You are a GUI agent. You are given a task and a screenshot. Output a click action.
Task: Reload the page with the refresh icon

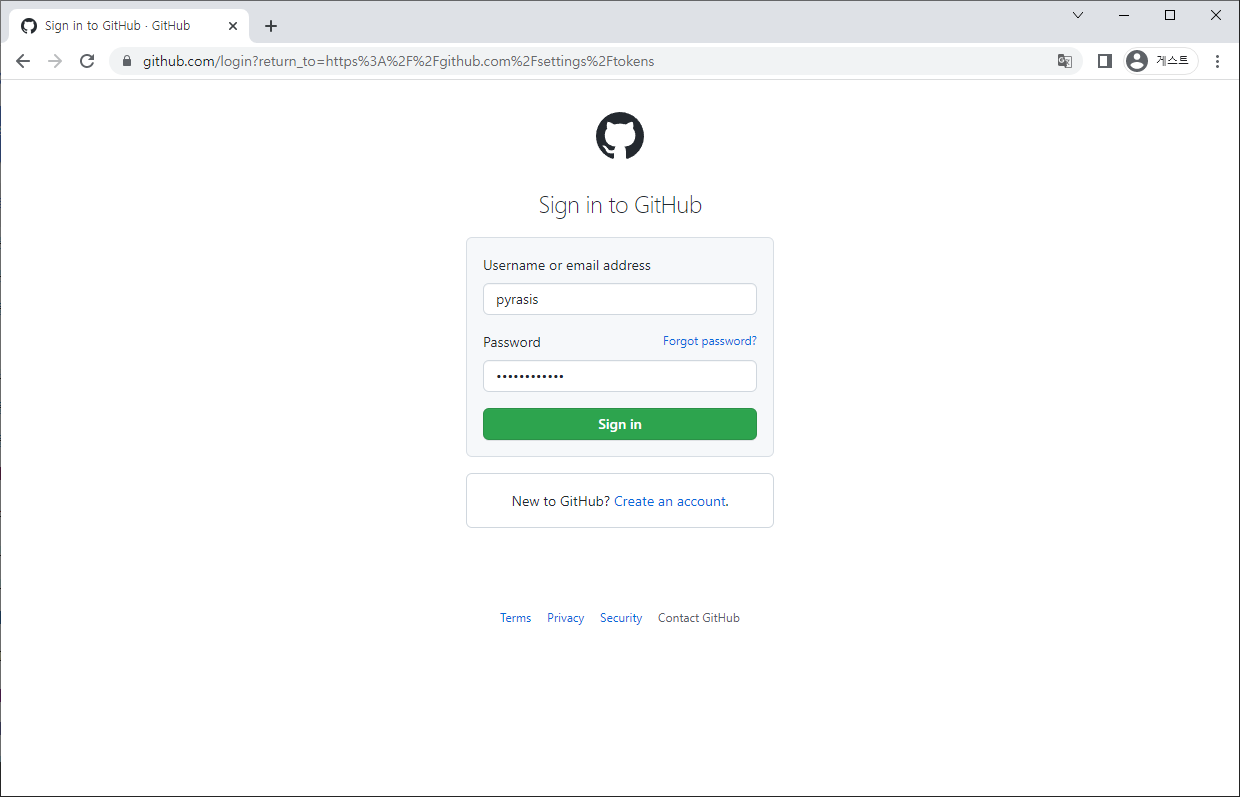pos(87,61)
